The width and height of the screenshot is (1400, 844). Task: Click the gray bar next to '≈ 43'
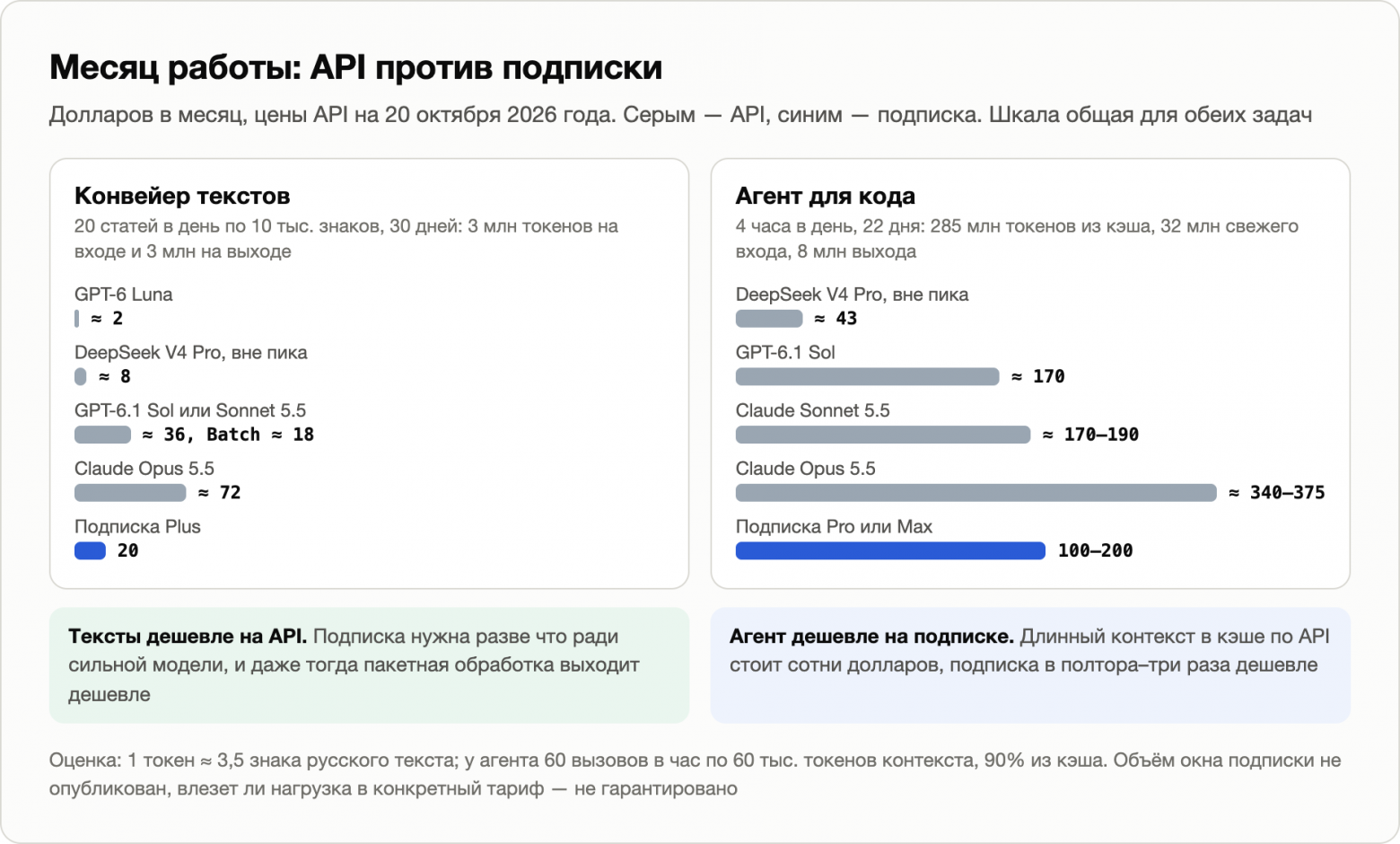(x=769, y=318)
